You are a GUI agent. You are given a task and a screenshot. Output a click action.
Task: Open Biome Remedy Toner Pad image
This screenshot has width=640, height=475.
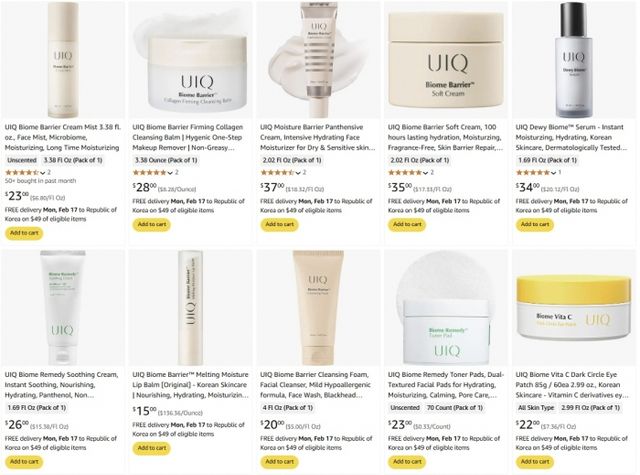click(446, 308)
